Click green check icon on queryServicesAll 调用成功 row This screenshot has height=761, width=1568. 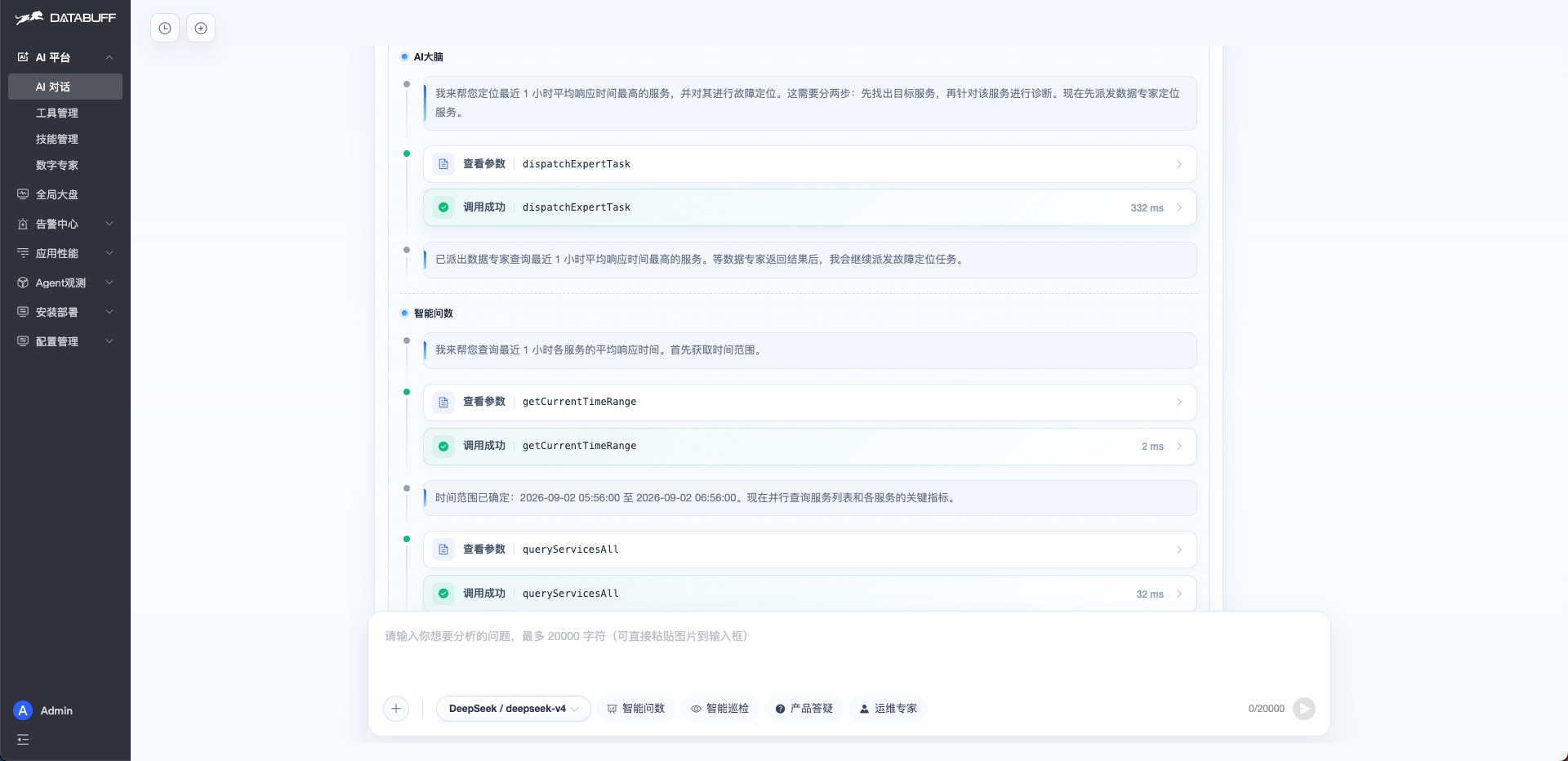[x=443, y=594]
